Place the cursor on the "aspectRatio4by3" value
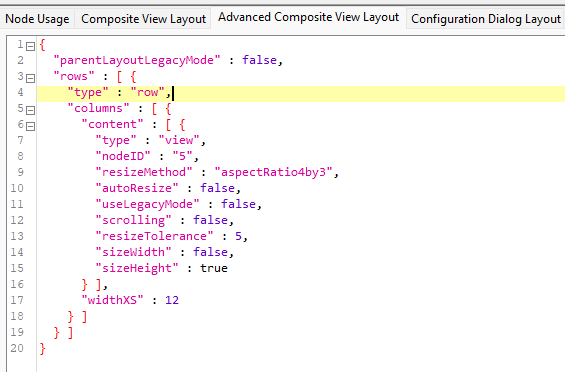 (x=273, y=172)
